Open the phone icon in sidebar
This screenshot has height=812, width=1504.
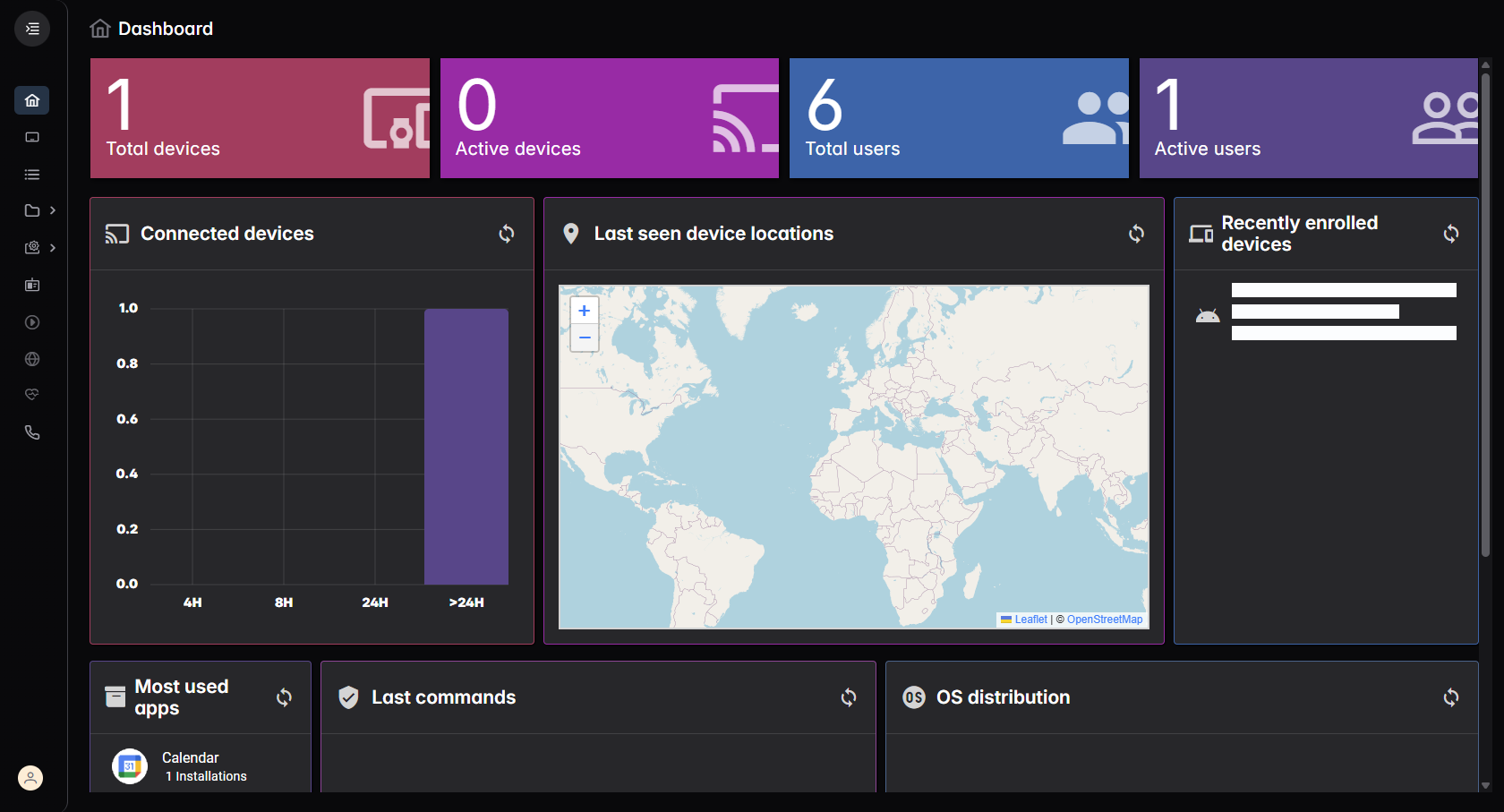point(32,432)
